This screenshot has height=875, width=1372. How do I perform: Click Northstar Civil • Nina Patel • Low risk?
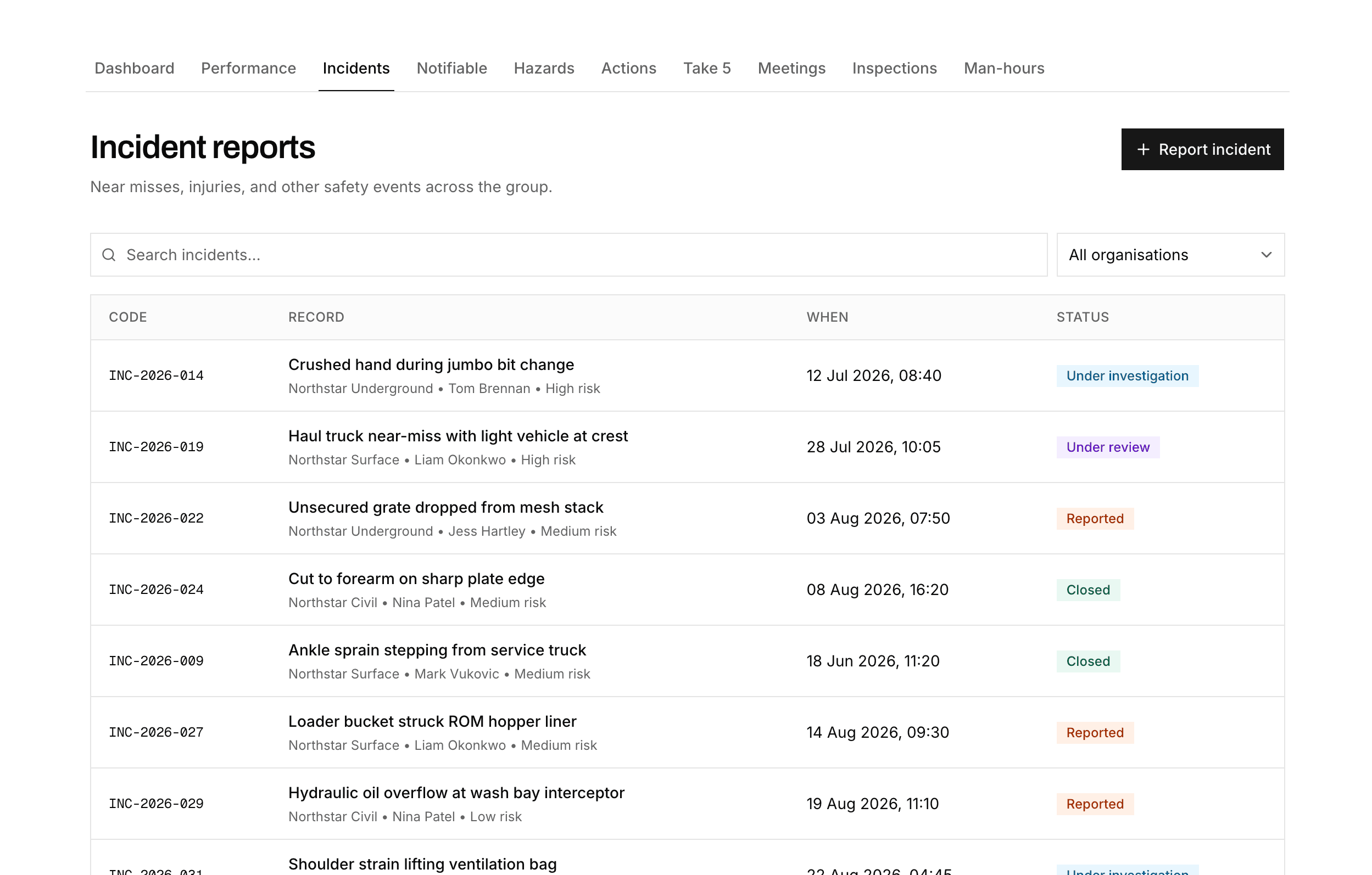click(x=405, y=816)
